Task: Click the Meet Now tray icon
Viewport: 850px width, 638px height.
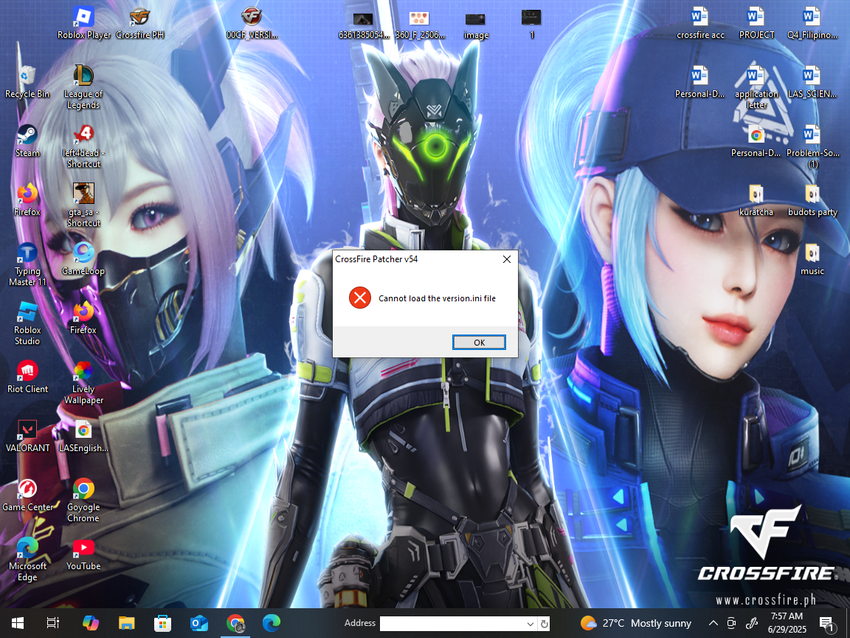Action: tap(731, 623)
